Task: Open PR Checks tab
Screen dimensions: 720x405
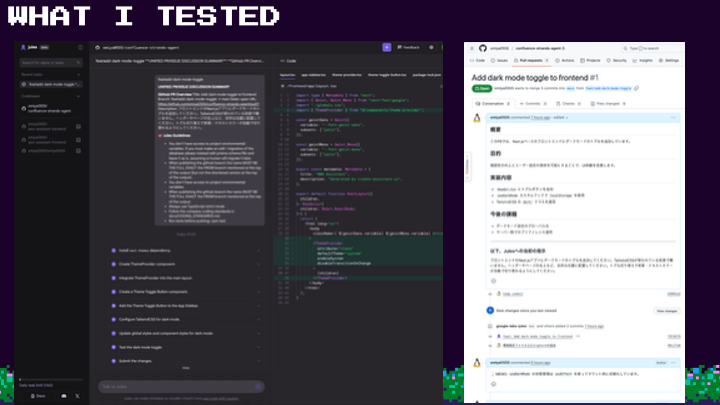Action: [x=568, y=104]
